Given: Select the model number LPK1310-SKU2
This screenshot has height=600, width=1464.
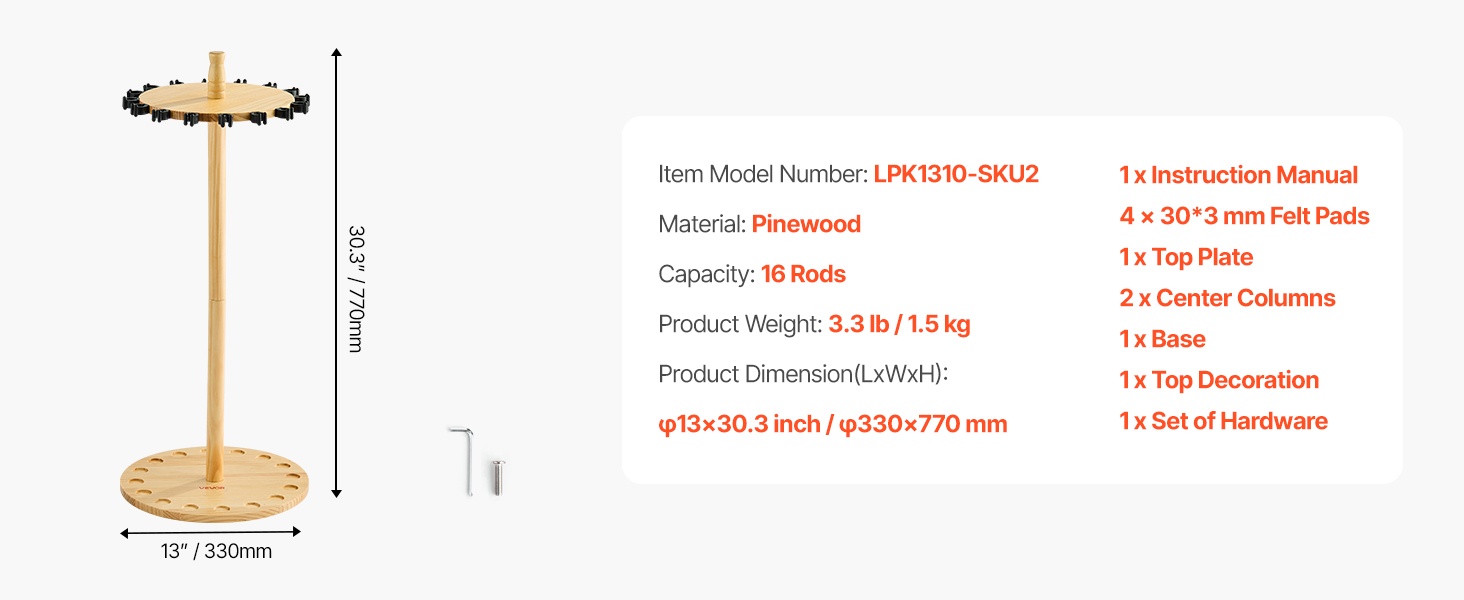Looking at the screenshot, I should pyautogui.click(x=956, y=174).
